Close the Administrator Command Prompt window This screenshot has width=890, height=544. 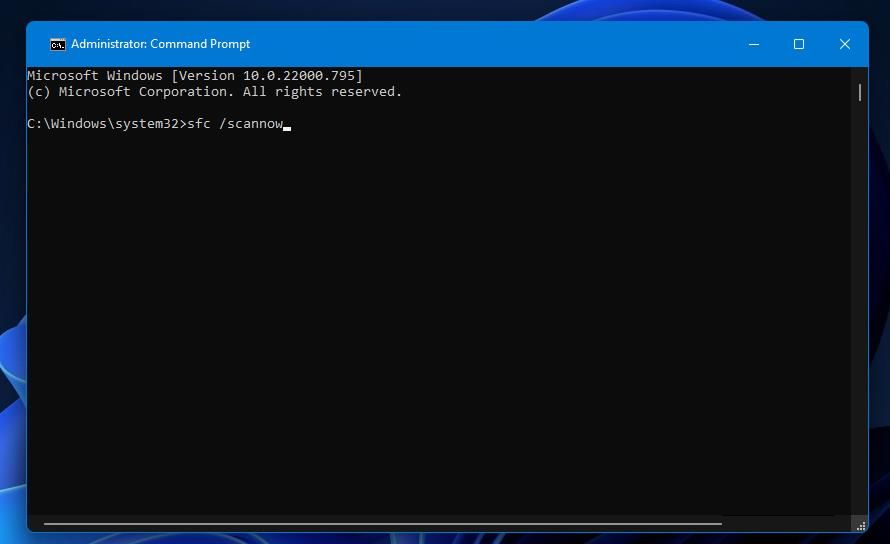point(845,44)
